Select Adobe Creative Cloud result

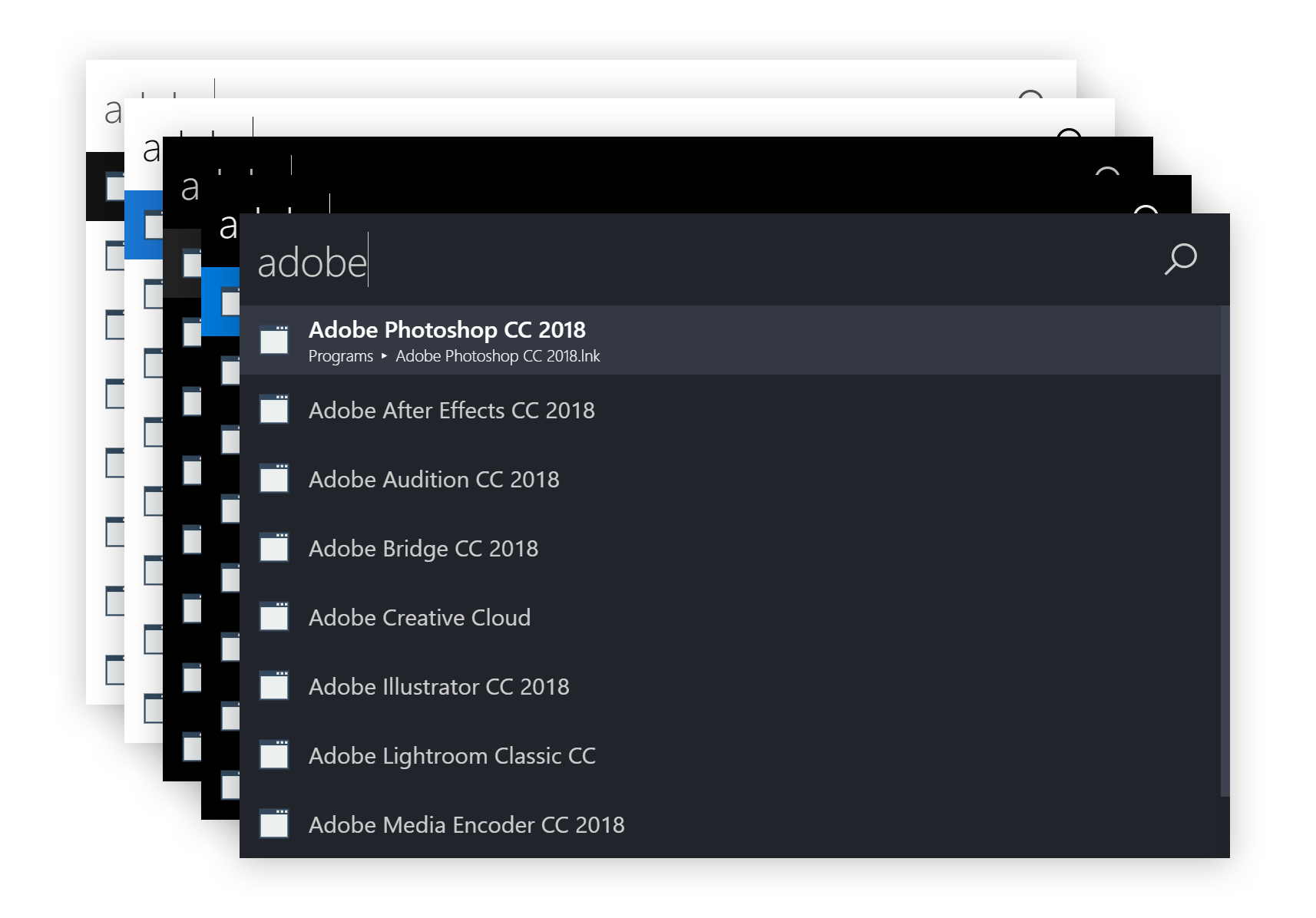point(730,616)
